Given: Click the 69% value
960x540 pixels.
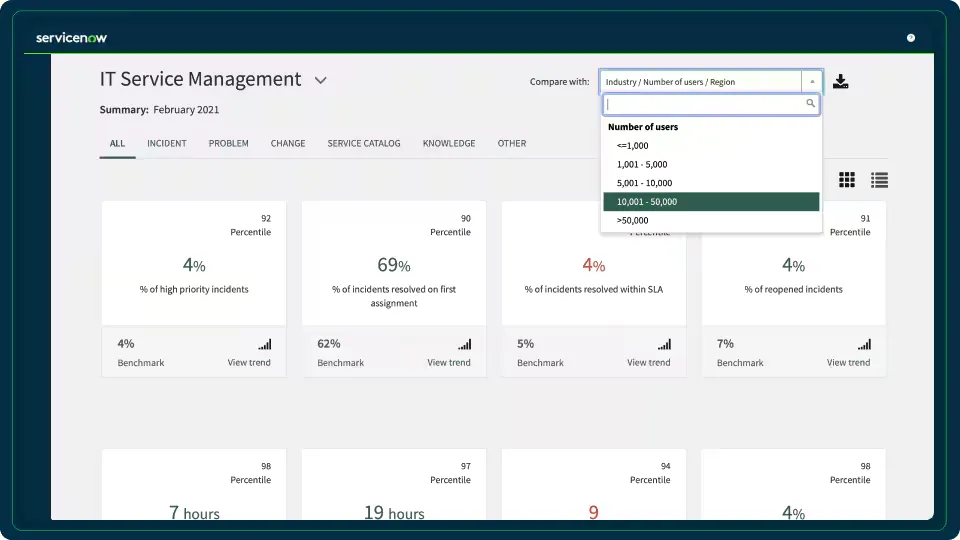Looking at the screenshot, I should pyautogui.click(x=394, y=265).
